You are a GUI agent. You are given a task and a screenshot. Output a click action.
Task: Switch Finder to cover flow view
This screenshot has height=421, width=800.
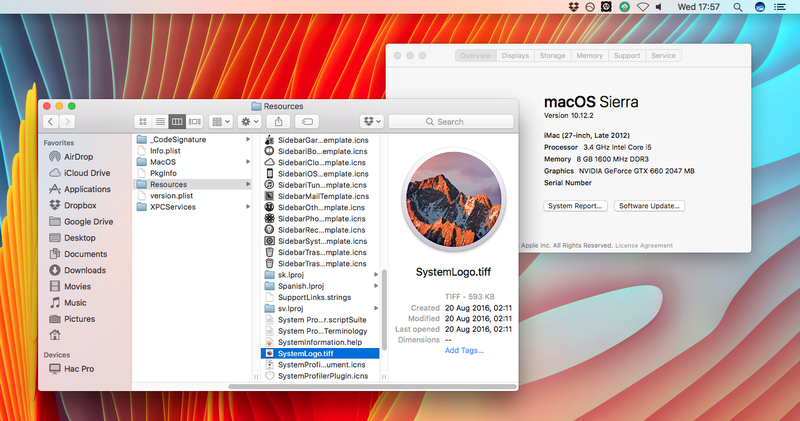[194, 121]
